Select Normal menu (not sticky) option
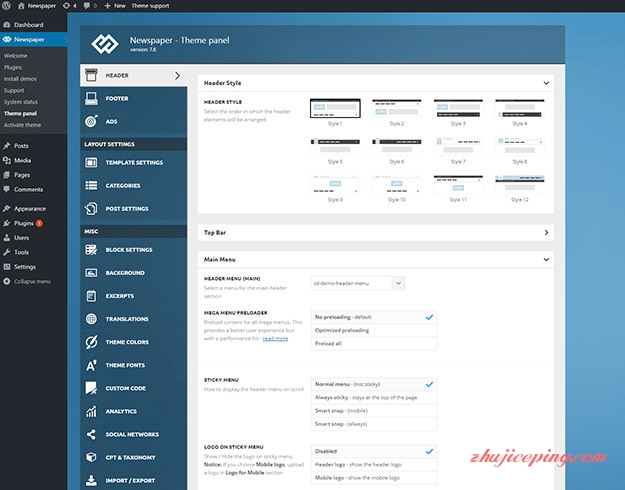The height and width of the screenshot is (490, 625). (373, 384)
